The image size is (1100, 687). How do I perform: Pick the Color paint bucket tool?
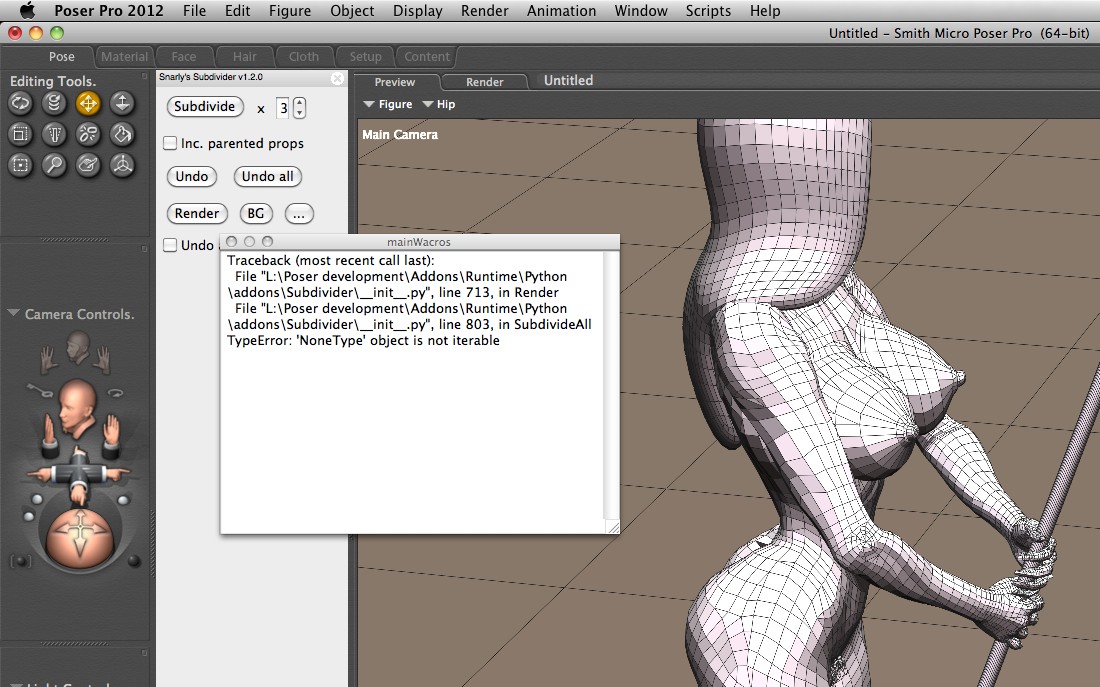(x=122, y=134)
